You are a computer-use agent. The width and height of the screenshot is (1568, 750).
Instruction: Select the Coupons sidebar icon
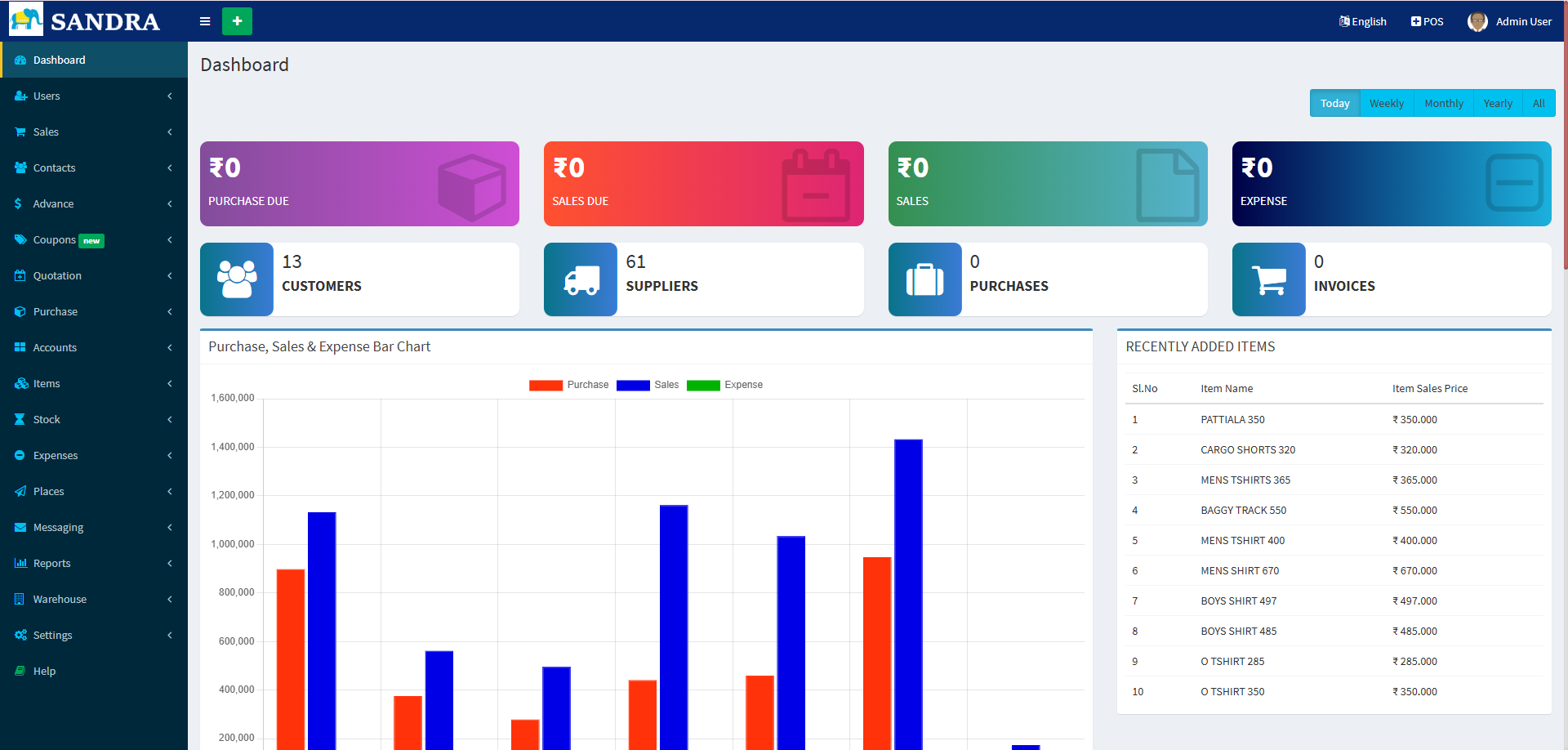pyautogui.click(x=20, y=239)
